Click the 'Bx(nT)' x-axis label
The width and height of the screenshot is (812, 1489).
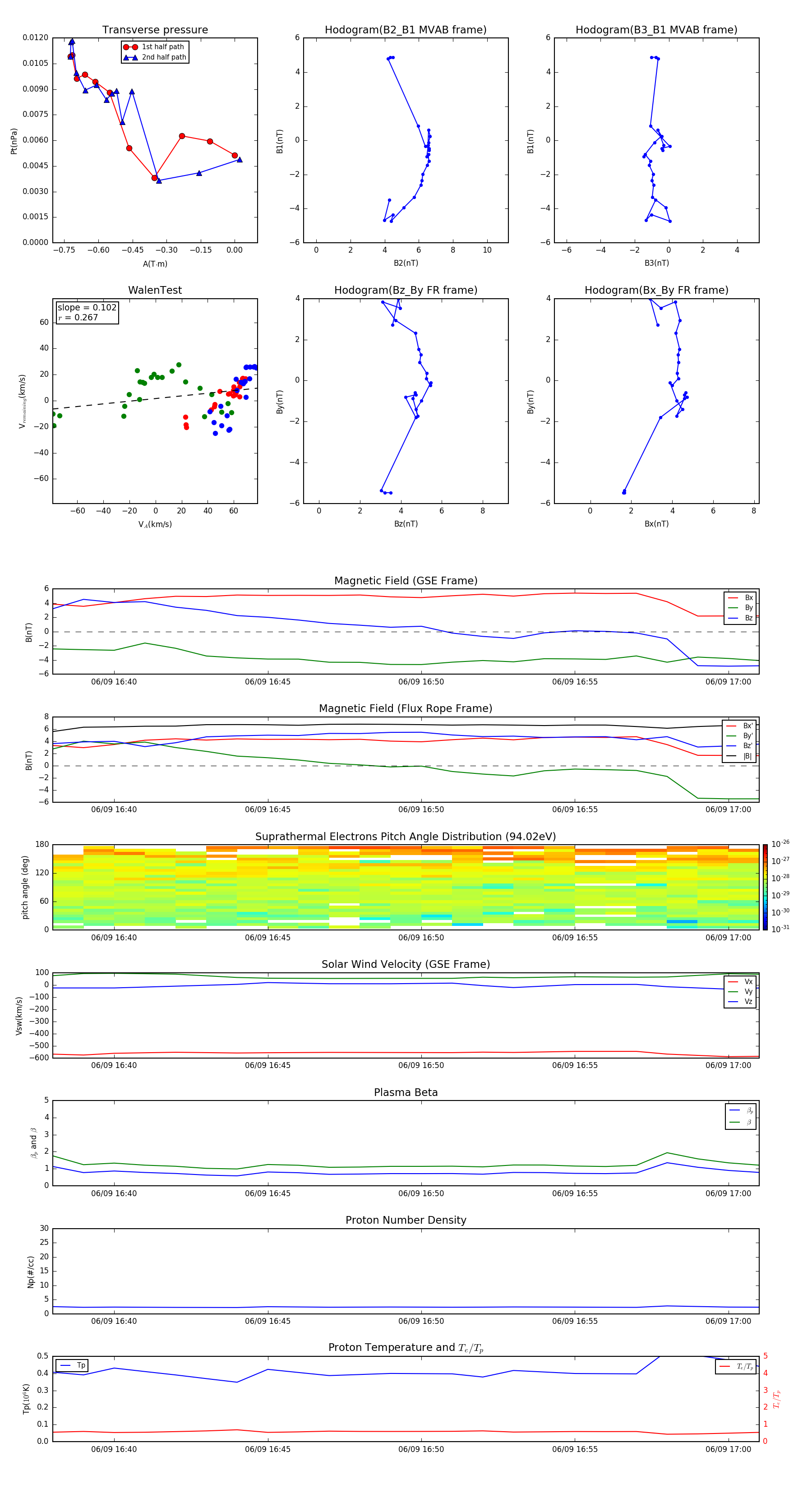(656, 524)
